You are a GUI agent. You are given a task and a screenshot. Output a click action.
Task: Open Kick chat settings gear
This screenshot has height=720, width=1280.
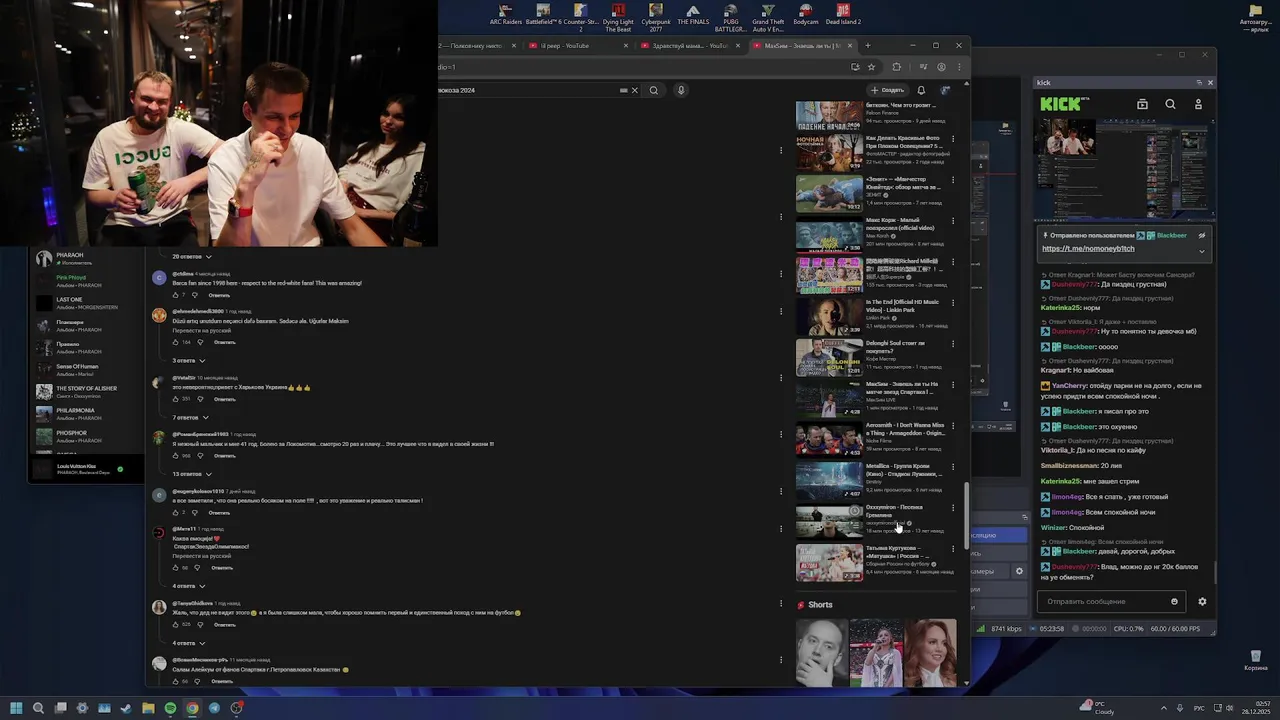(1202, 602)
